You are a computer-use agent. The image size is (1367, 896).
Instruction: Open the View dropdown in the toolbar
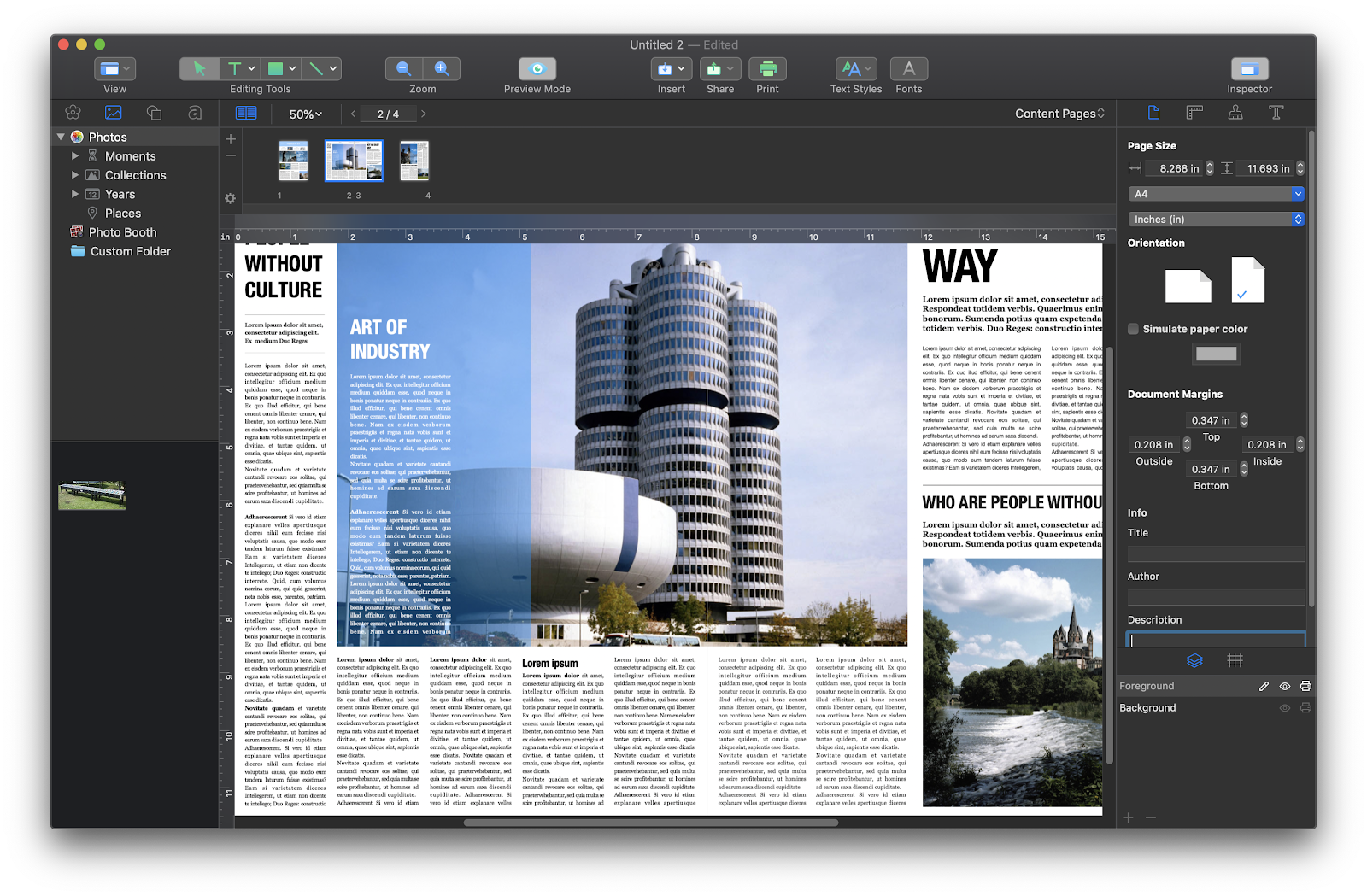(x=114, y=68)
